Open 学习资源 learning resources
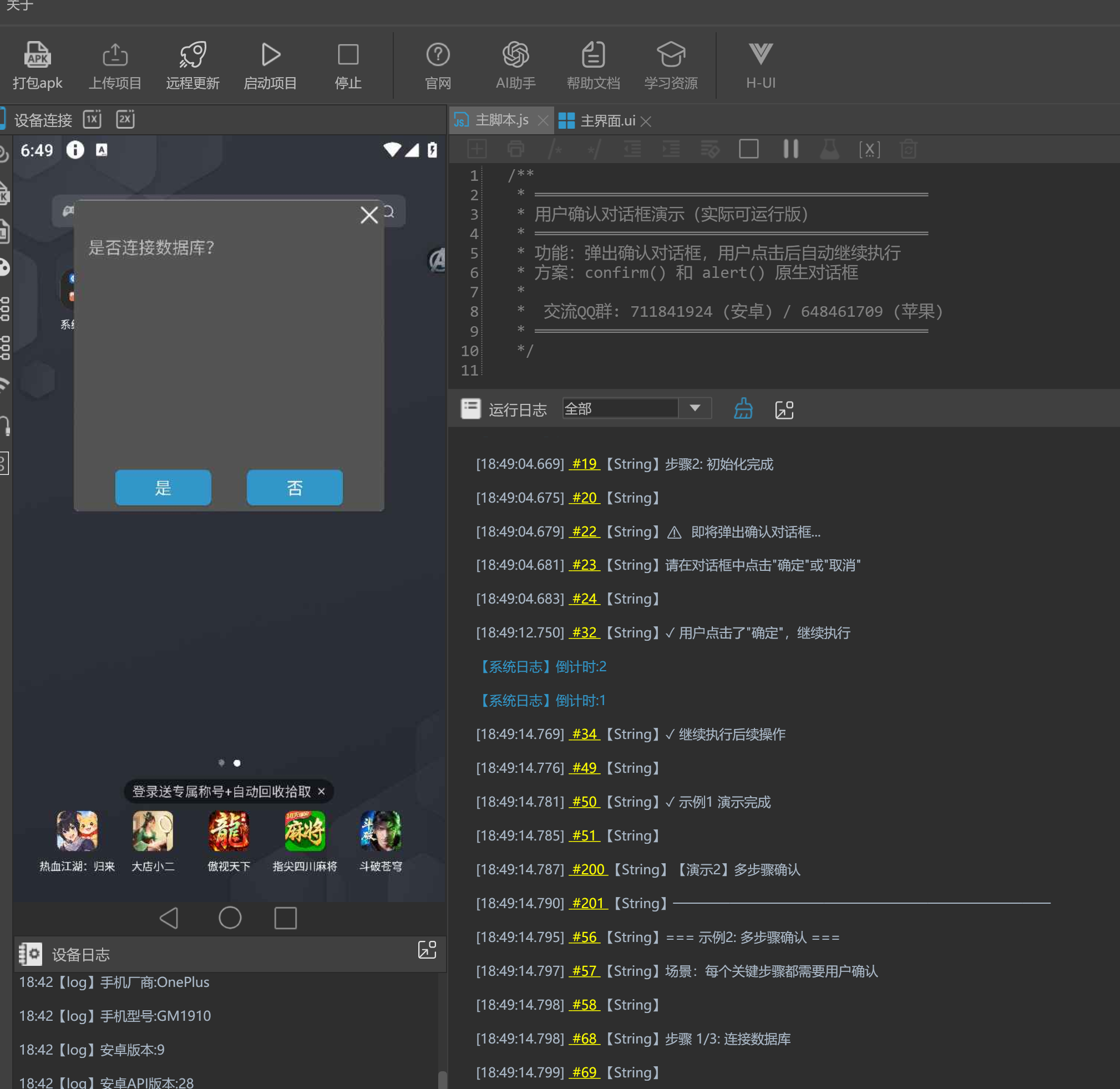This screenshot has width=1120, height=1089. point(671,66)
